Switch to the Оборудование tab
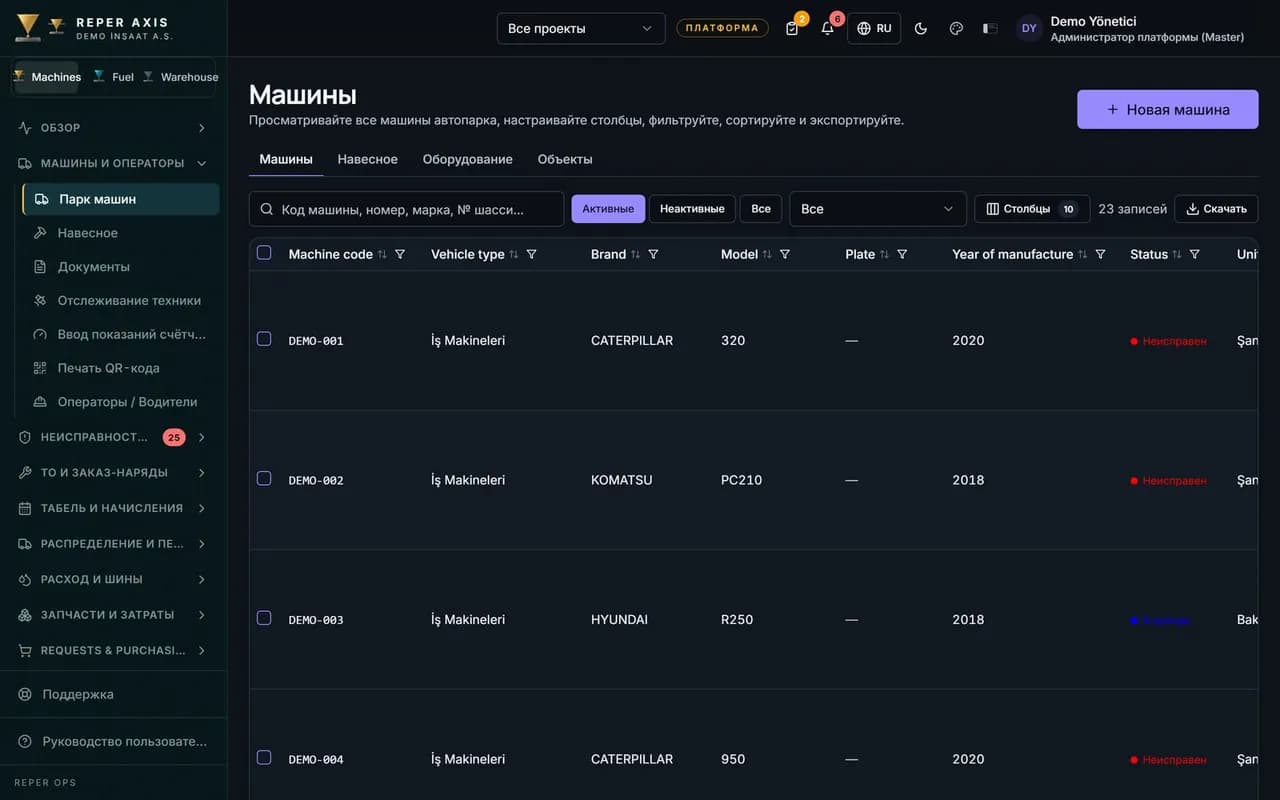Viewport: 1280px width, 800px height. pyautogui.click(x=467, y=159)
